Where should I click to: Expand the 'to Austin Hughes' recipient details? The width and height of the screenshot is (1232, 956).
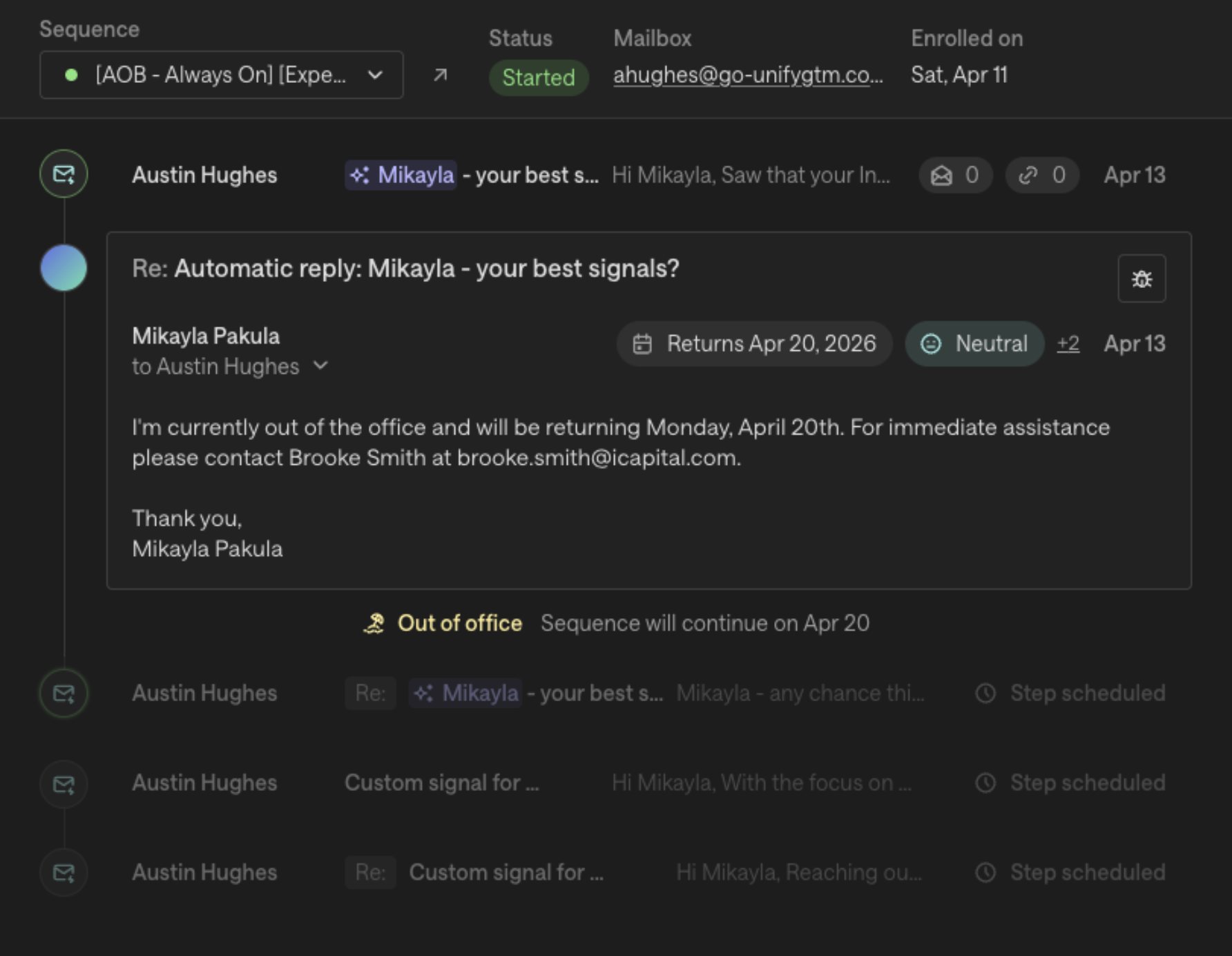click(x=320, y=366)
